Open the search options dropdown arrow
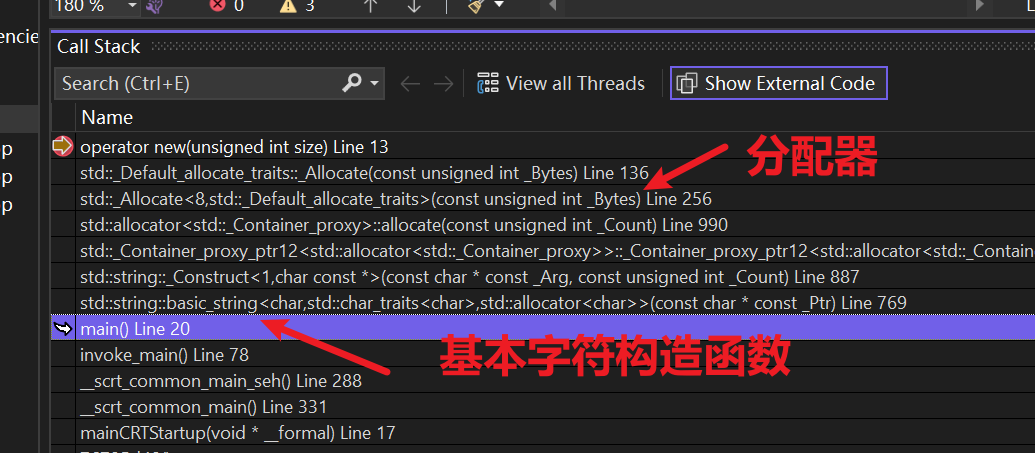The height and width of the screenshot is (453, 1035). [x=375, y=84]
